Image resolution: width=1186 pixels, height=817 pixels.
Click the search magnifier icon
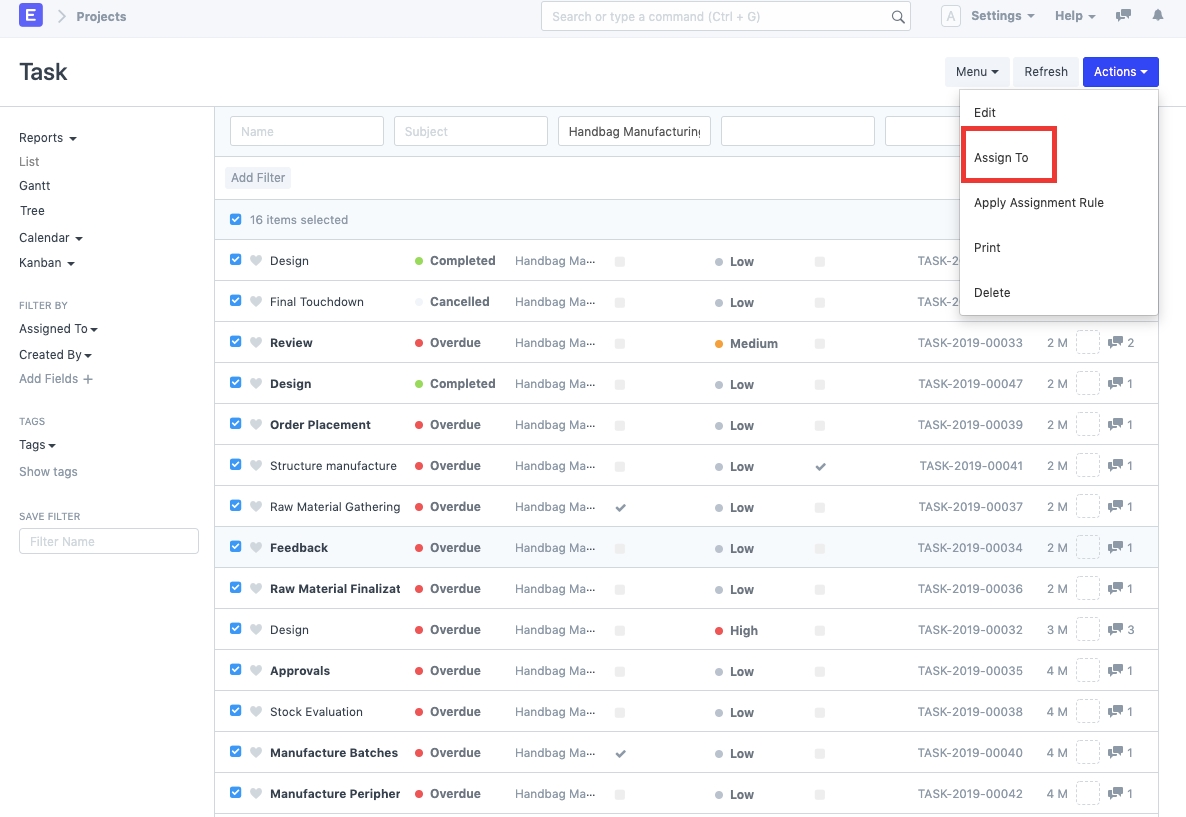(897, 17)
